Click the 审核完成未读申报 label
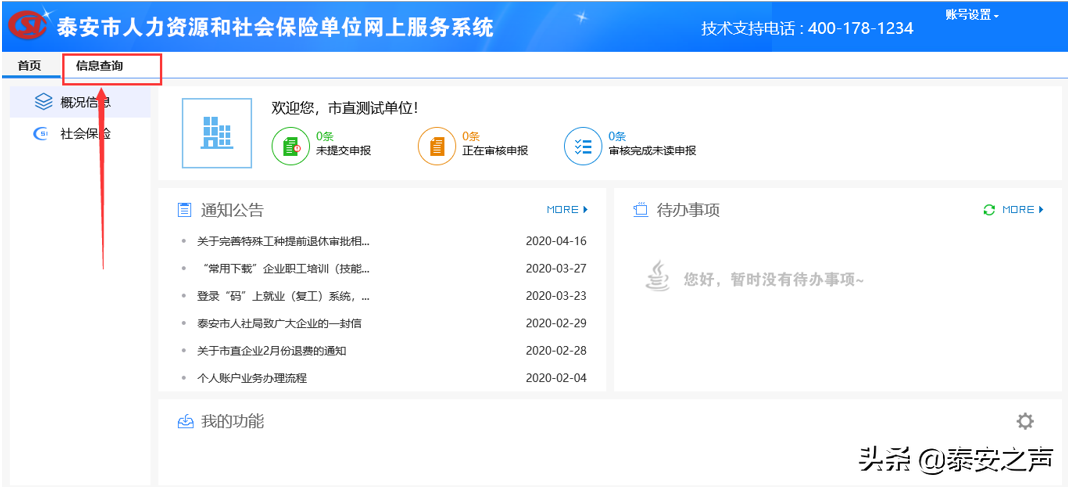The width and height of the screenshot is (1068, 487). (653, 151)
